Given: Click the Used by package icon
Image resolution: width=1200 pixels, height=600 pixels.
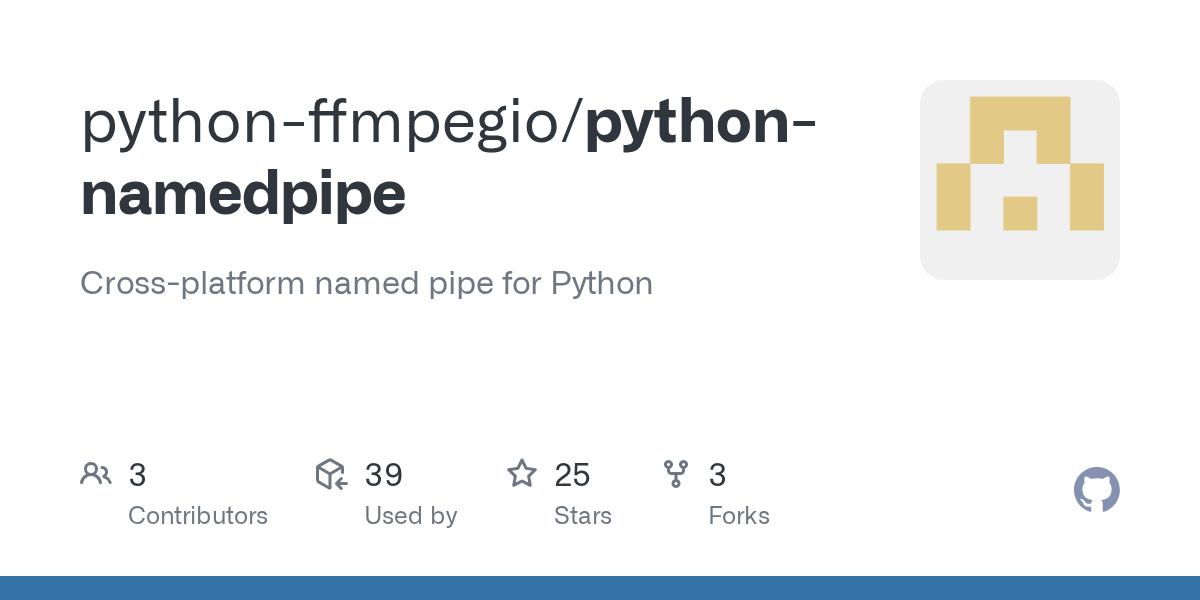Looking at the screenshot, I should [331, 474].
